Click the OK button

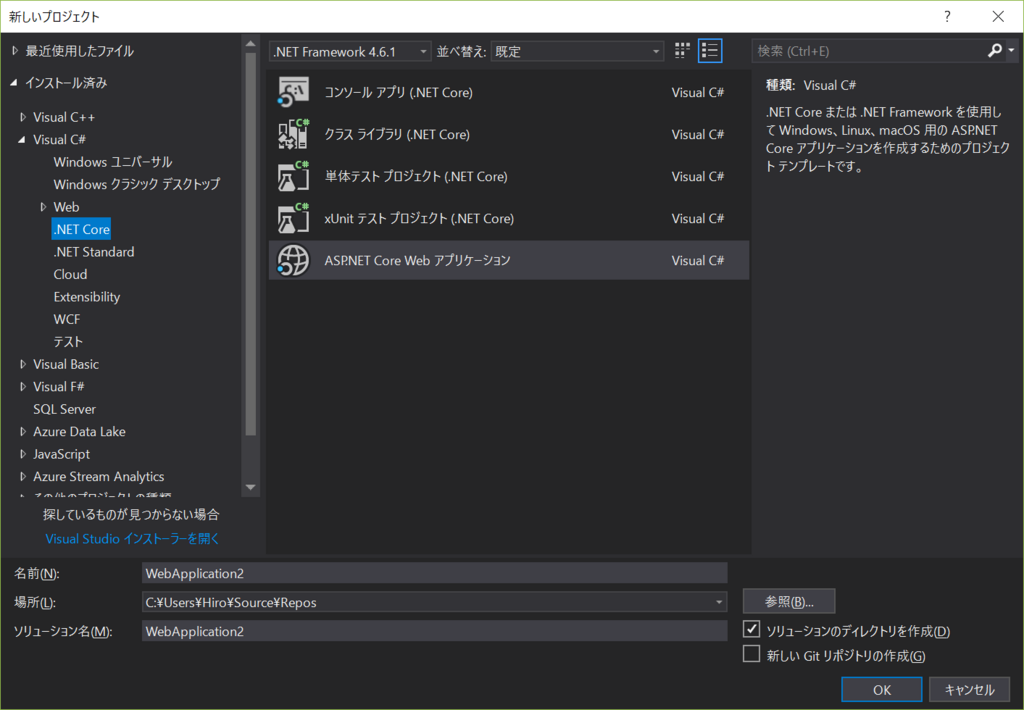coord(882,690)
